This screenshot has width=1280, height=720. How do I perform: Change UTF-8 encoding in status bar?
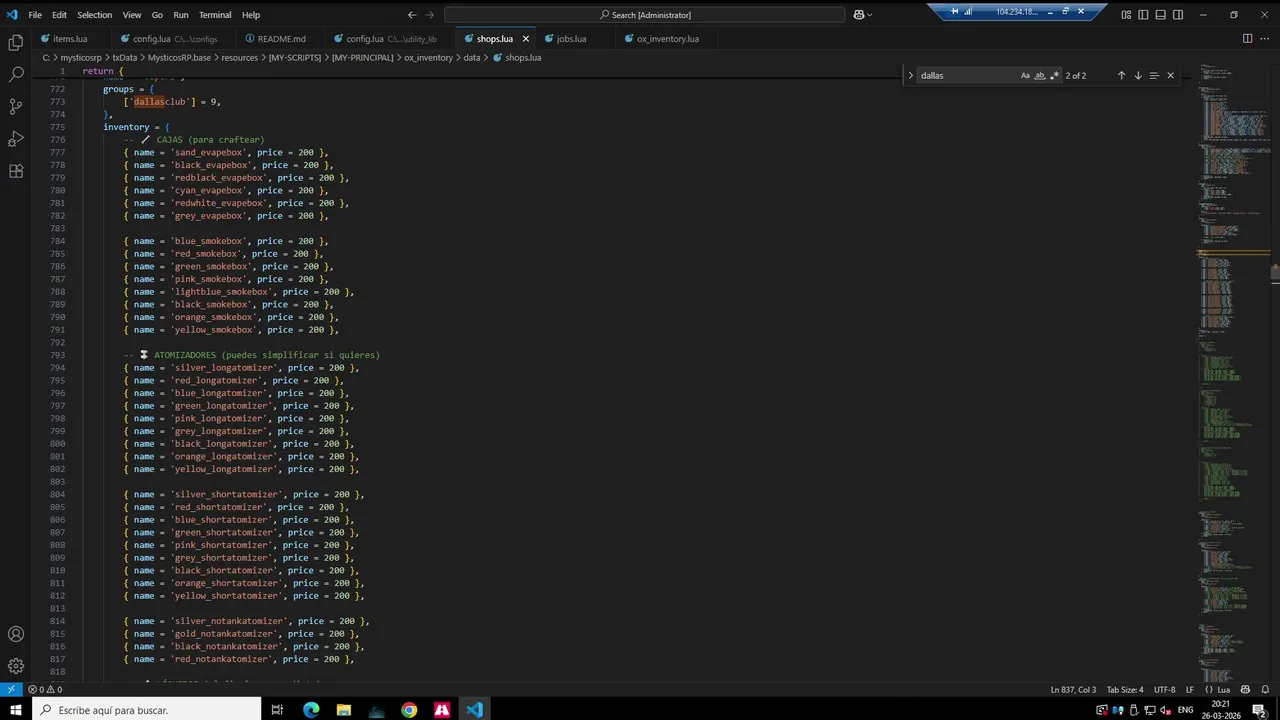[x=1164, y=690]
